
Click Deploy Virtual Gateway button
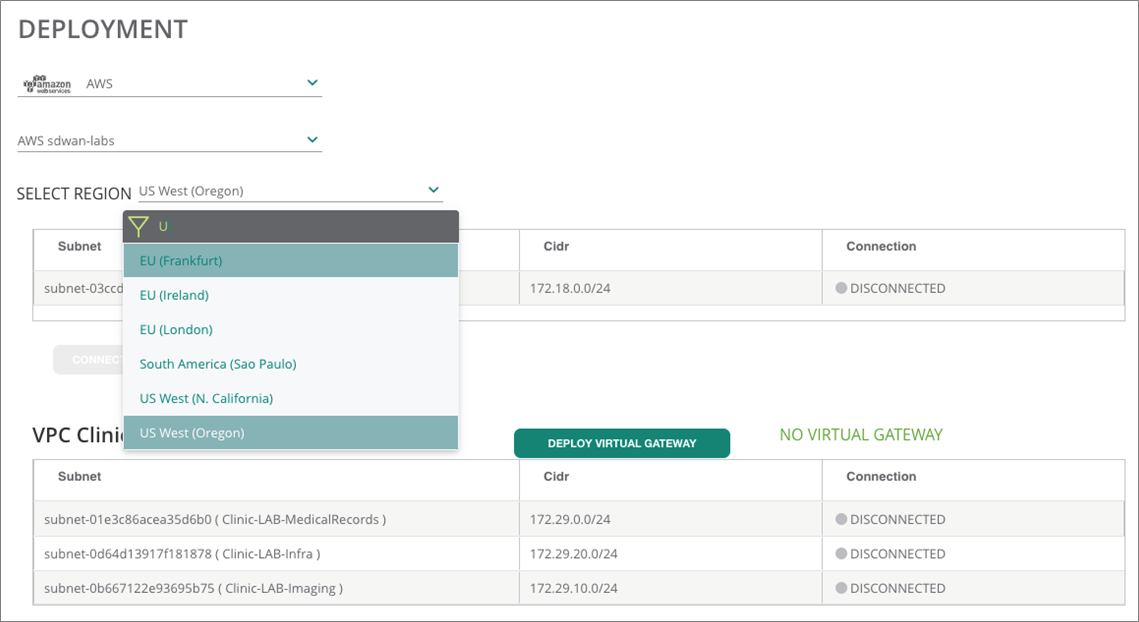pyautogui.click(x=622, y=443)
